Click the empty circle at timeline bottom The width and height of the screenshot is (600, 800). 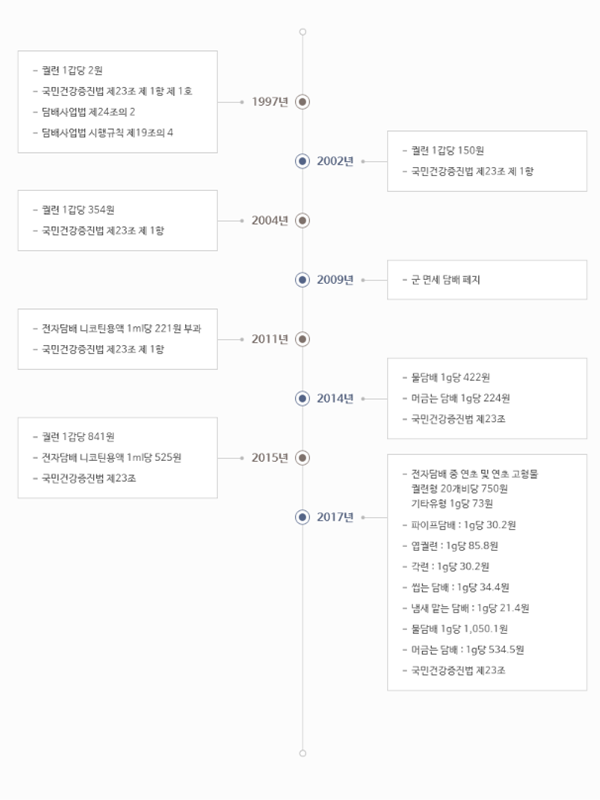point(303,753)
